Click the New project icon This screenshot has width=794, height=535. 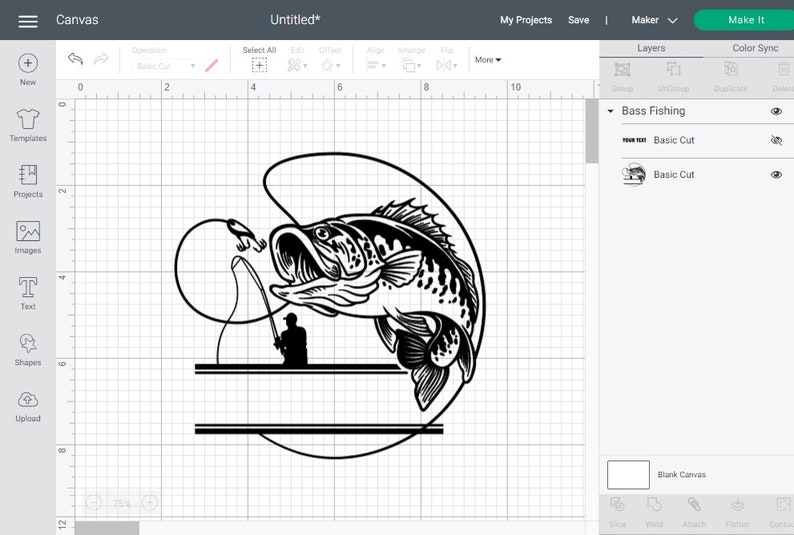coord(28,63)
